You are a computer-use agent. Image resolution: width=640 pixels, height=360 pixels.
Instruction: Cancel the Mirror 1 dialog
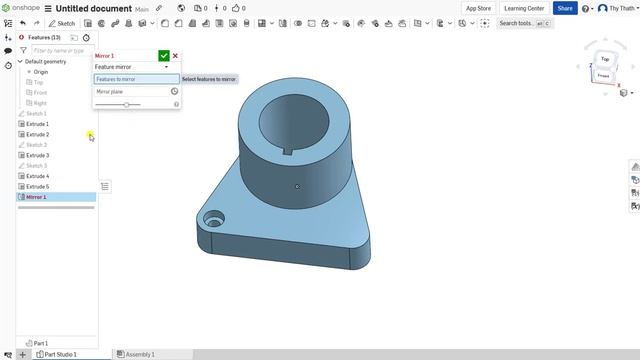175,56
